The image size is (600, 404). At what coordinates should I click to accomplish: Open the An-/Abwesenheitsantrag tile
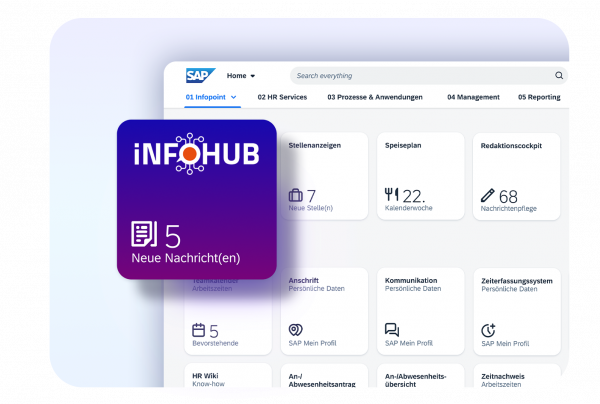(x=324, y=375)
